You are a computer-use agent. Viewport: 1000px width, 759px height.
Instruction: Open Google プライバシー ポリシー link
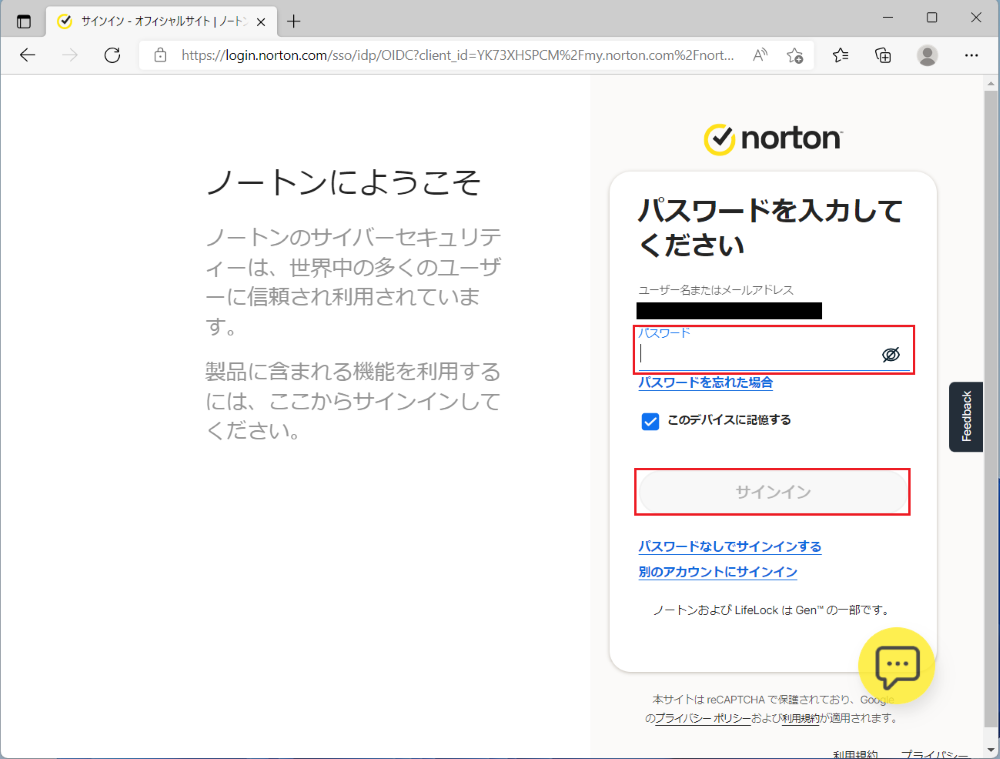point(703,719)
